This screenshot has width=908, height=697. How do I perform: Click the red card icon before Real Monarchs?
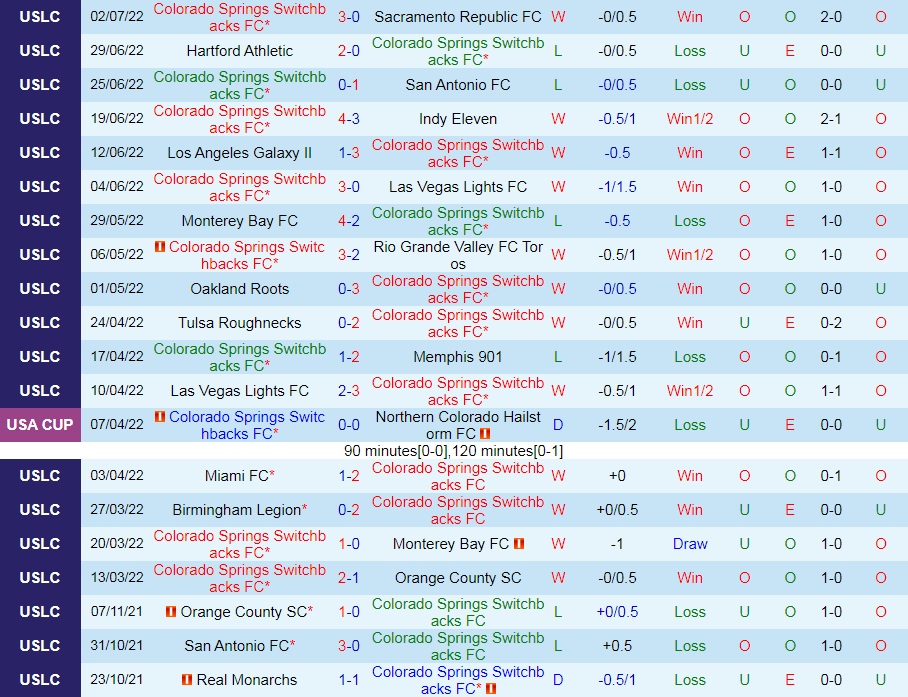pos(187,680)
